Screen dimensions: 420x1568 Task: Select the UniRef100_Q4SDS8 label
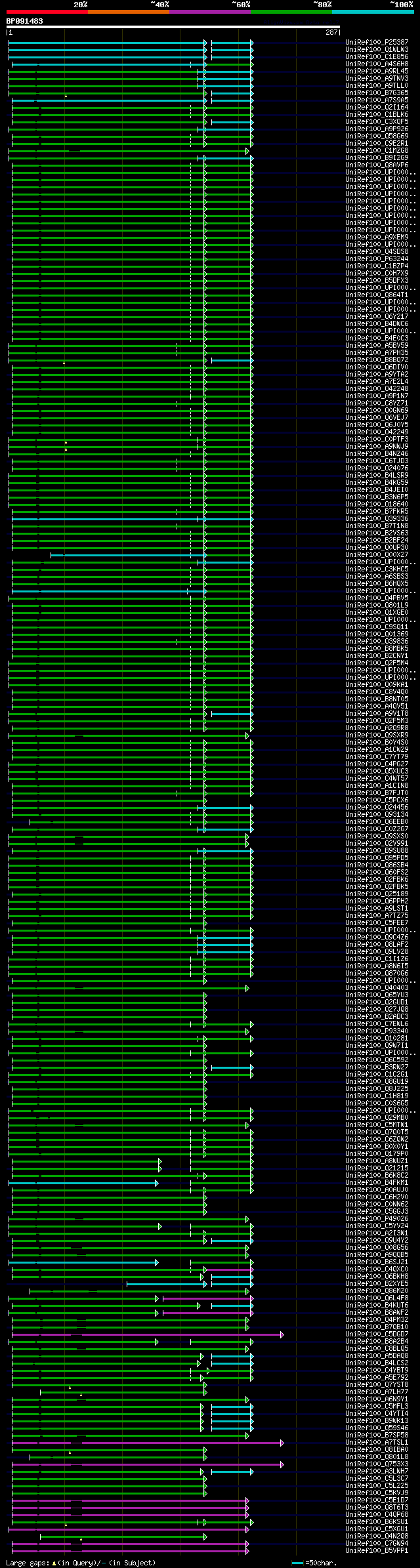[377, 252]
